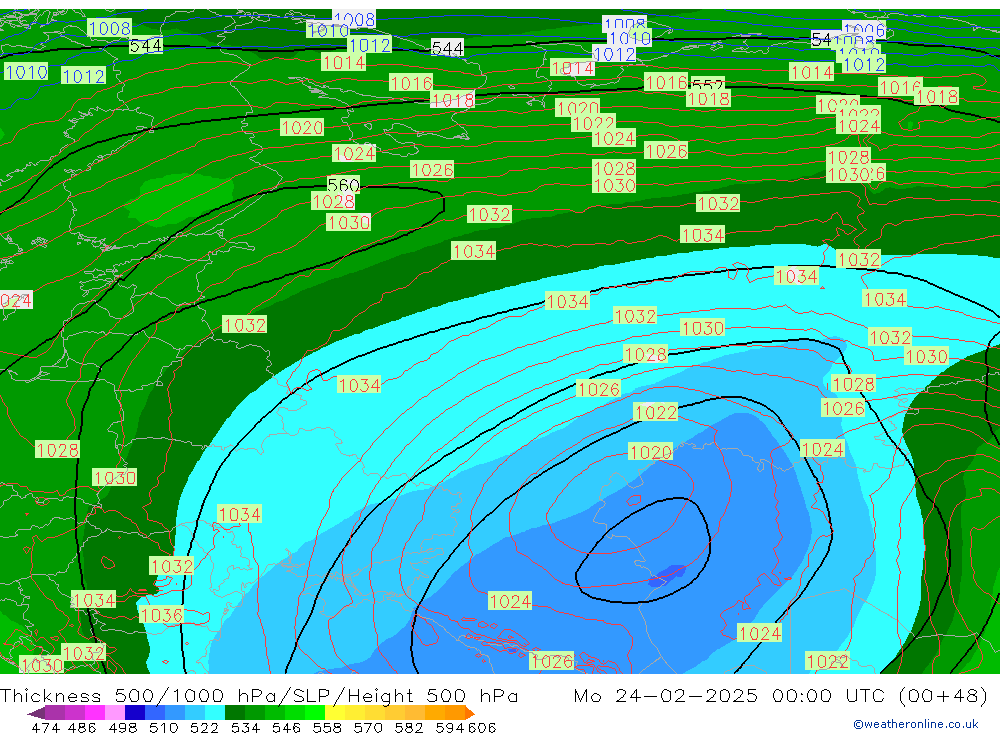Viewport: 1000px width, 733px height.
Task: Click the 1018 label right of the 1016 label at top center
Action: coord(453,100)
